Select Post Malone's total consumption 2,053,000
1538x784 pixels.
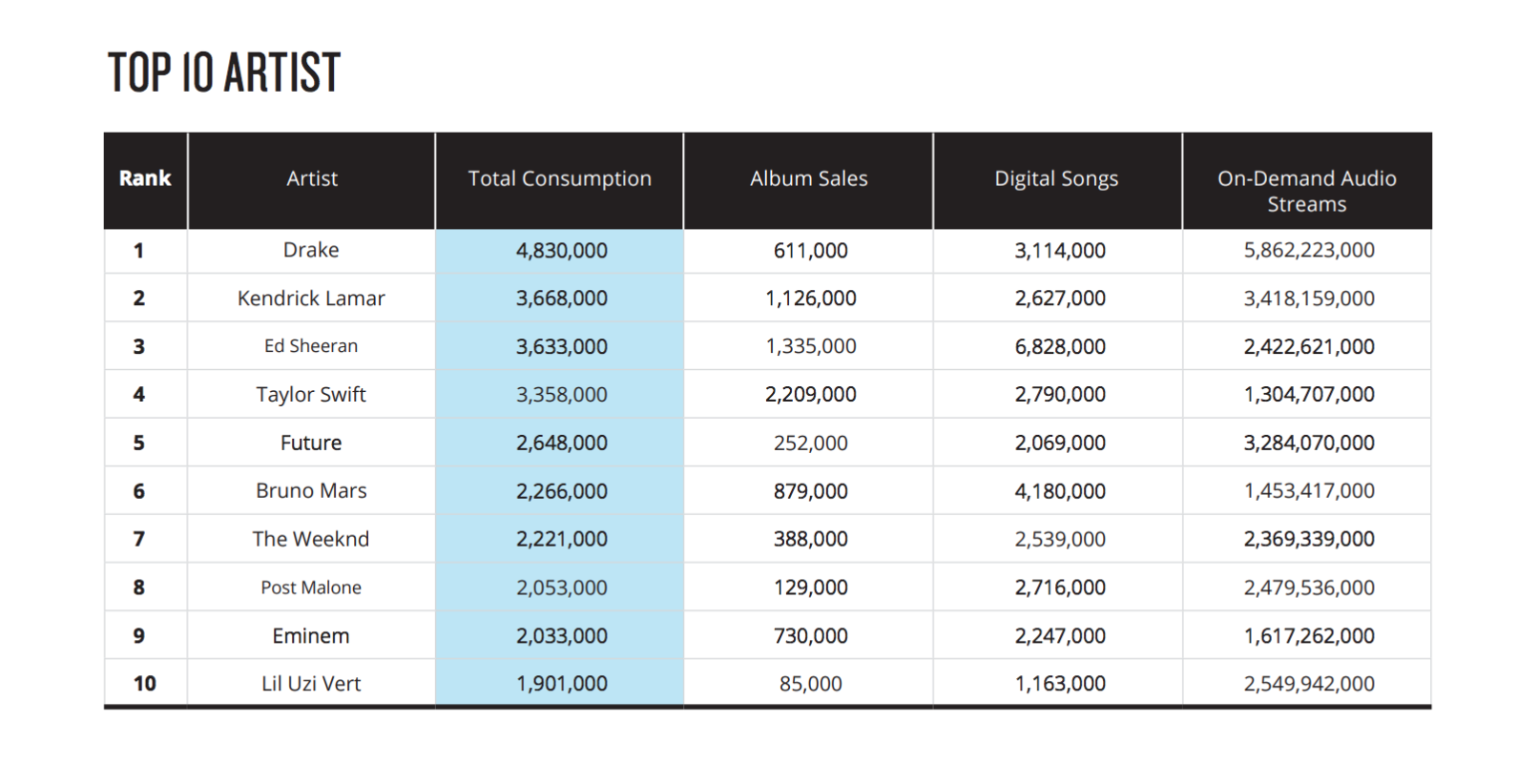pyautogui.click(x=561, y=588)
